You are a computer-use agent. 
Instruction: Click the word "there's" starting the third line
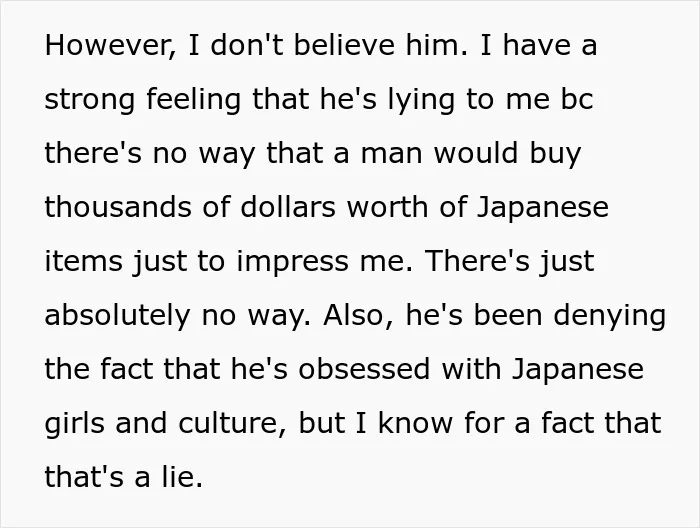click(x=93, y=153)
